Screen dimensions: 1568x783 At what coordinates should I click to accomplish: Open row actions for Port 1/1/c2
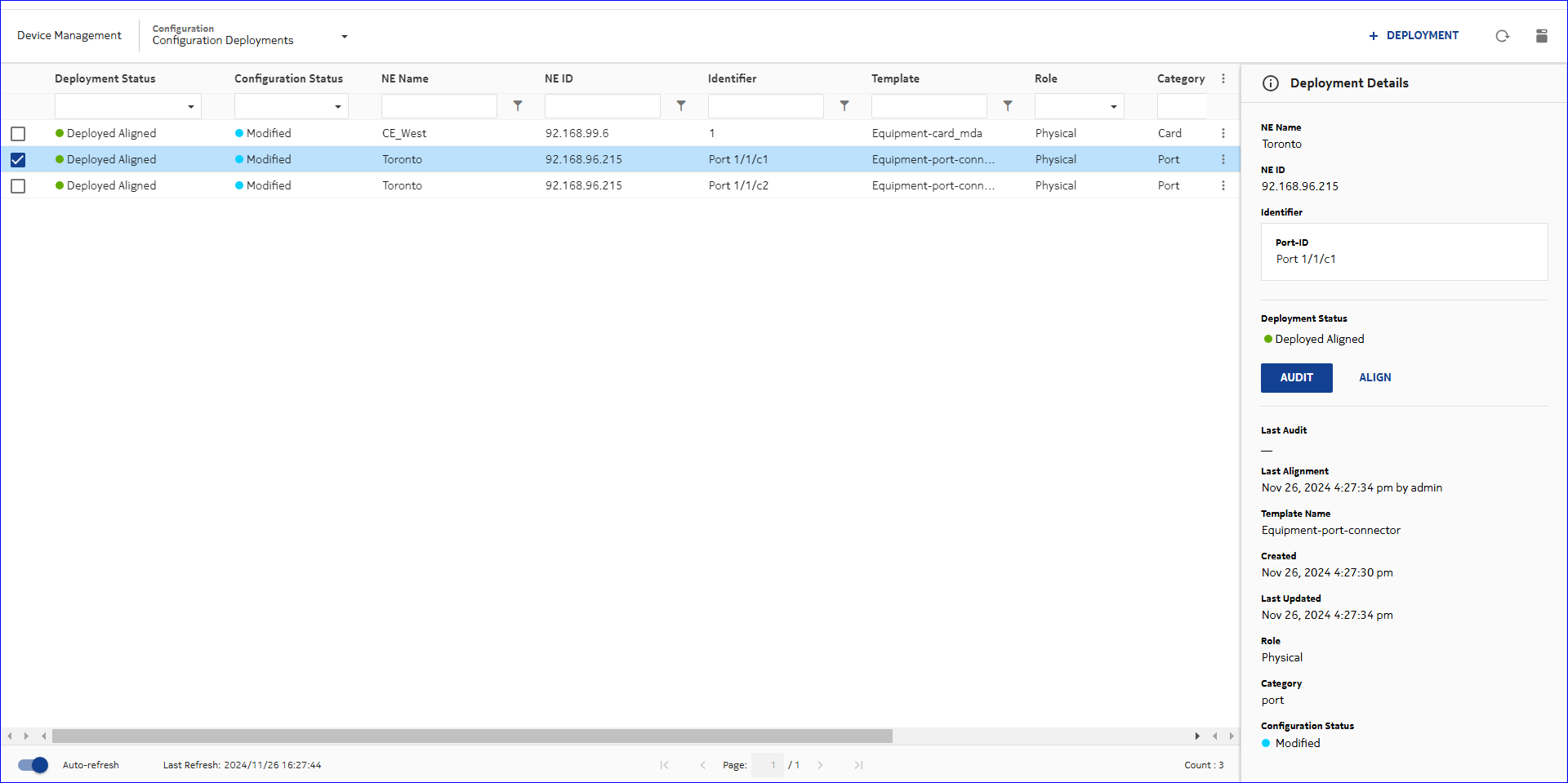coord(1223,185)
